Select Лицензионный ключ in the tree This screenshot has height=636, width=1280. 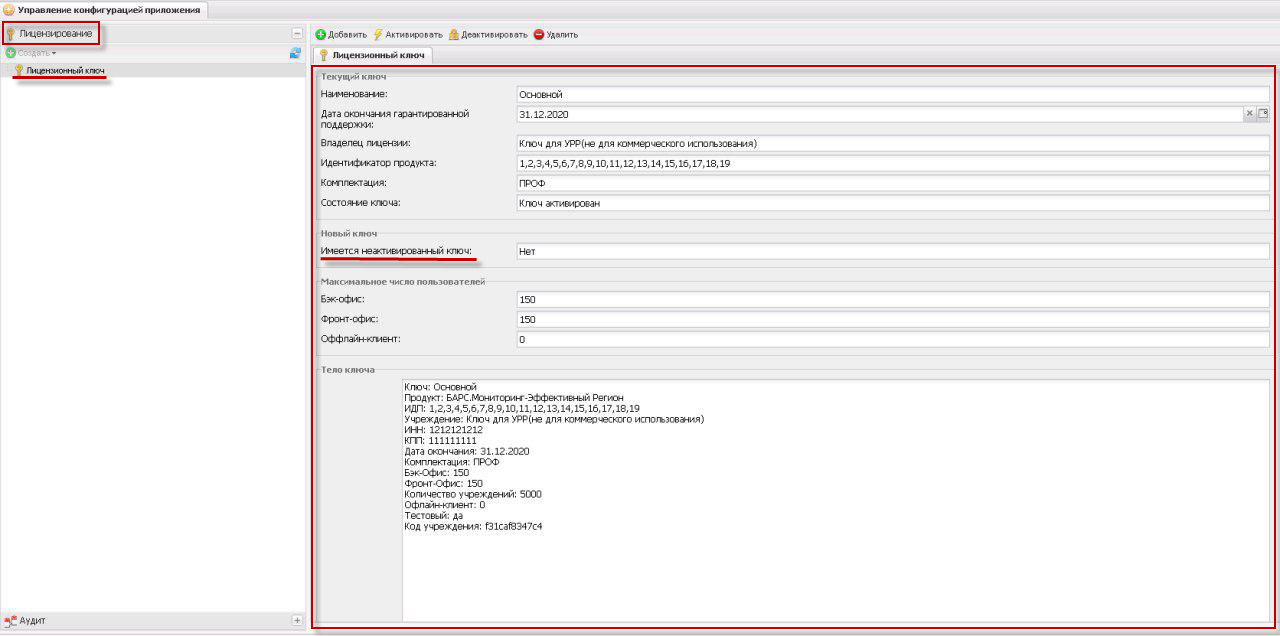click(x=65, y=71)
